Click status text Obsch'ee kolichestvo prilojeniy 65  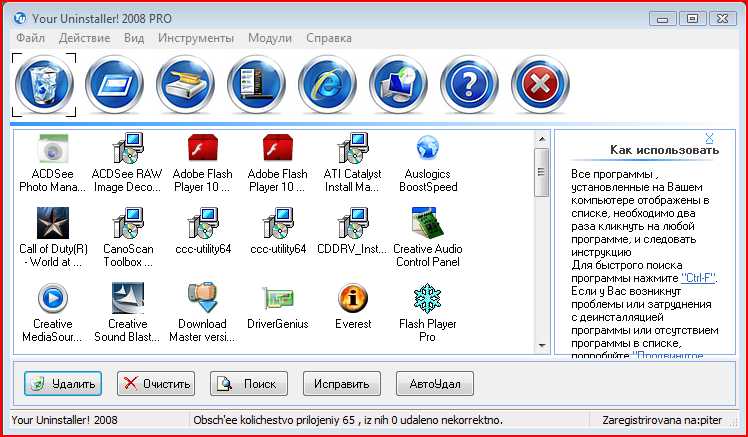[x=347, y=420]
